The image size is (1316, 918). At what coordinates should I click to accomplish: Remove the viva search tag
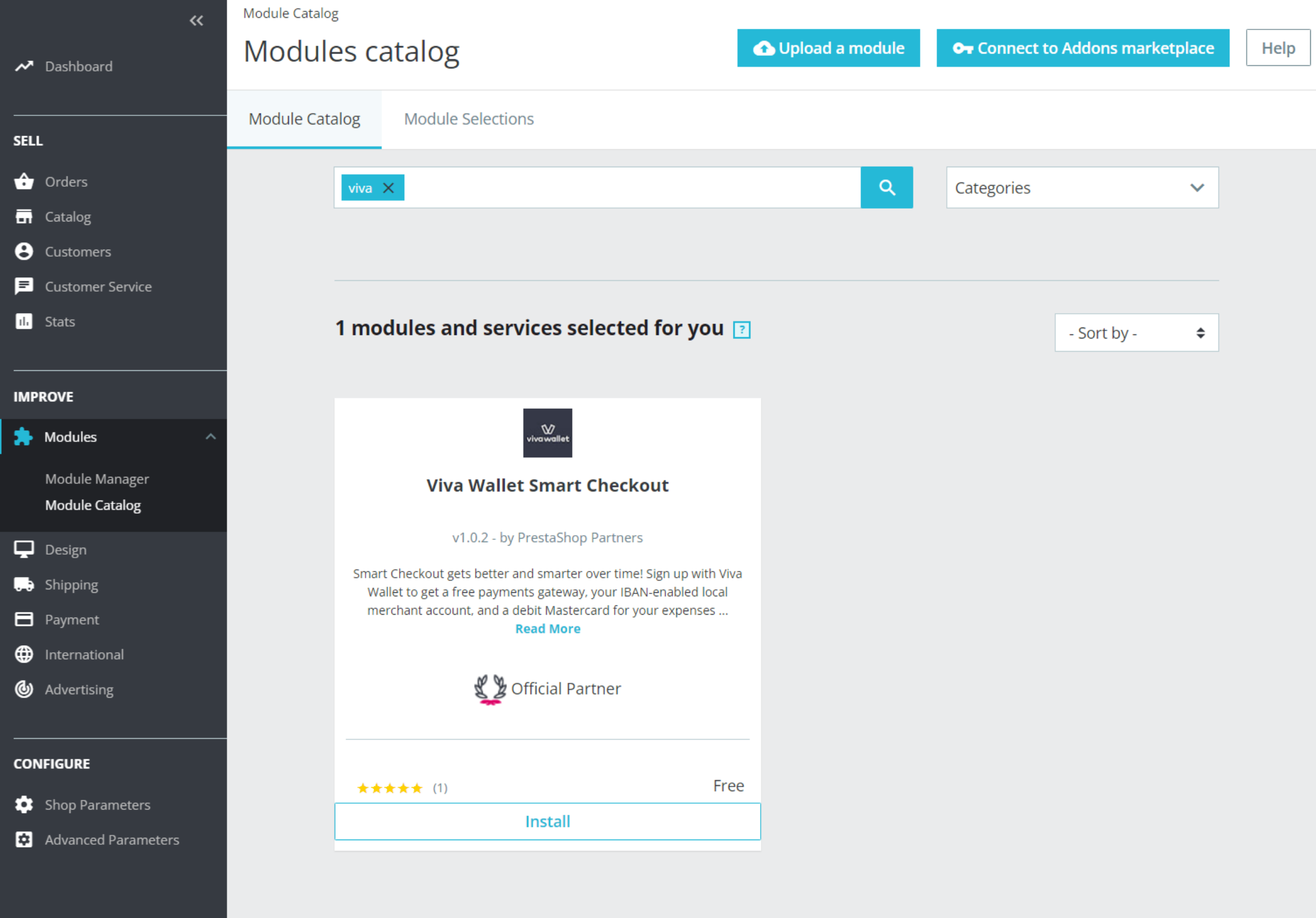389,188
